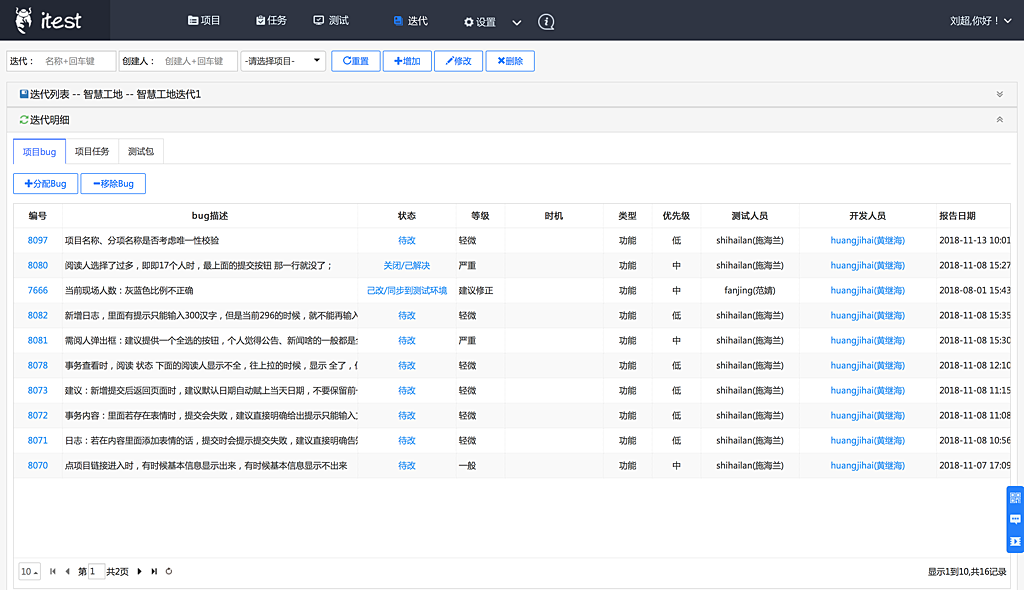This screenshot has width=1024, height=590.
Task: Click the 增加 add button
Action: 407,61
